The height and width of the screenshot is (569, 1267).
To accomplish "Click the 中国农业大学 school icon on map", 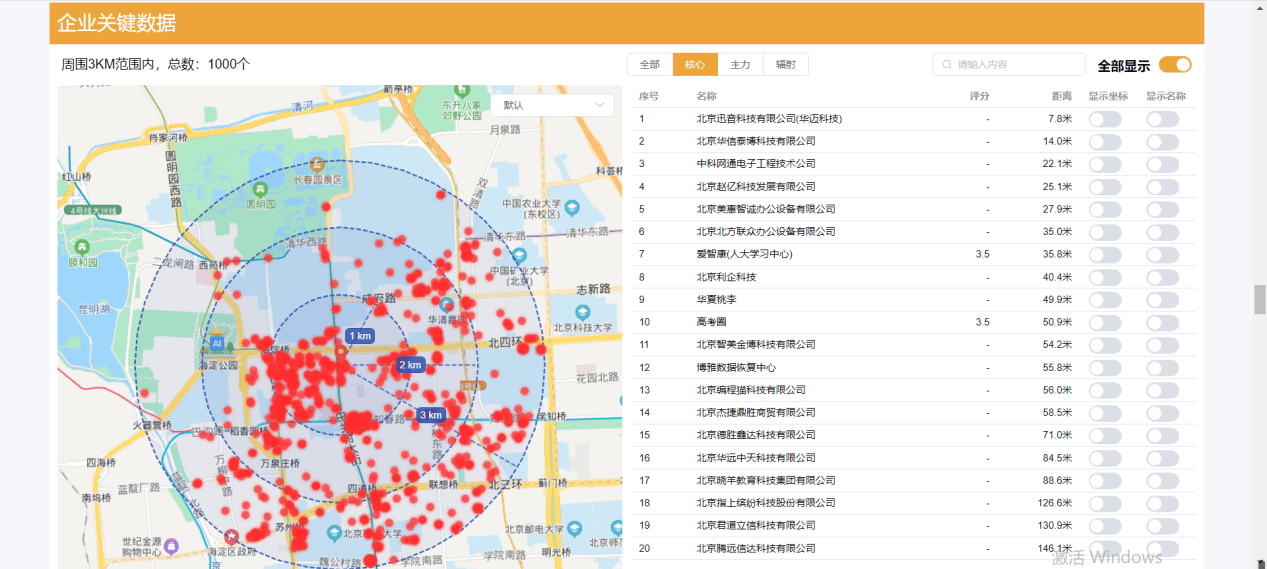I will pos(571,208).
